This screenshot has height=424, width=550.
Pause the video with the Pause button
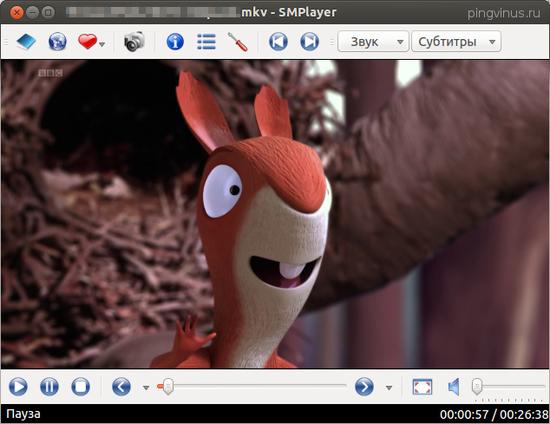coord(49,387)
